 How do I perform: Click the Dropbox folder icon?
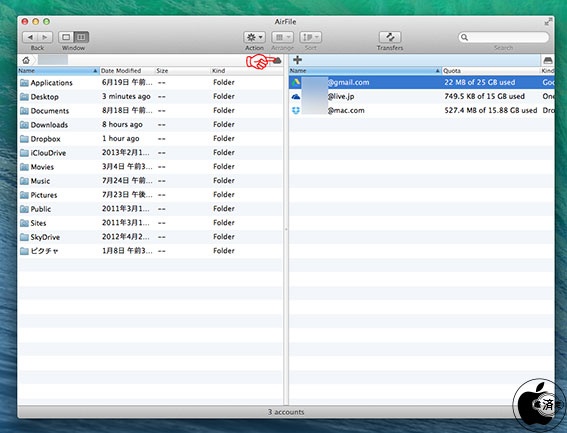tap(24, 139)
